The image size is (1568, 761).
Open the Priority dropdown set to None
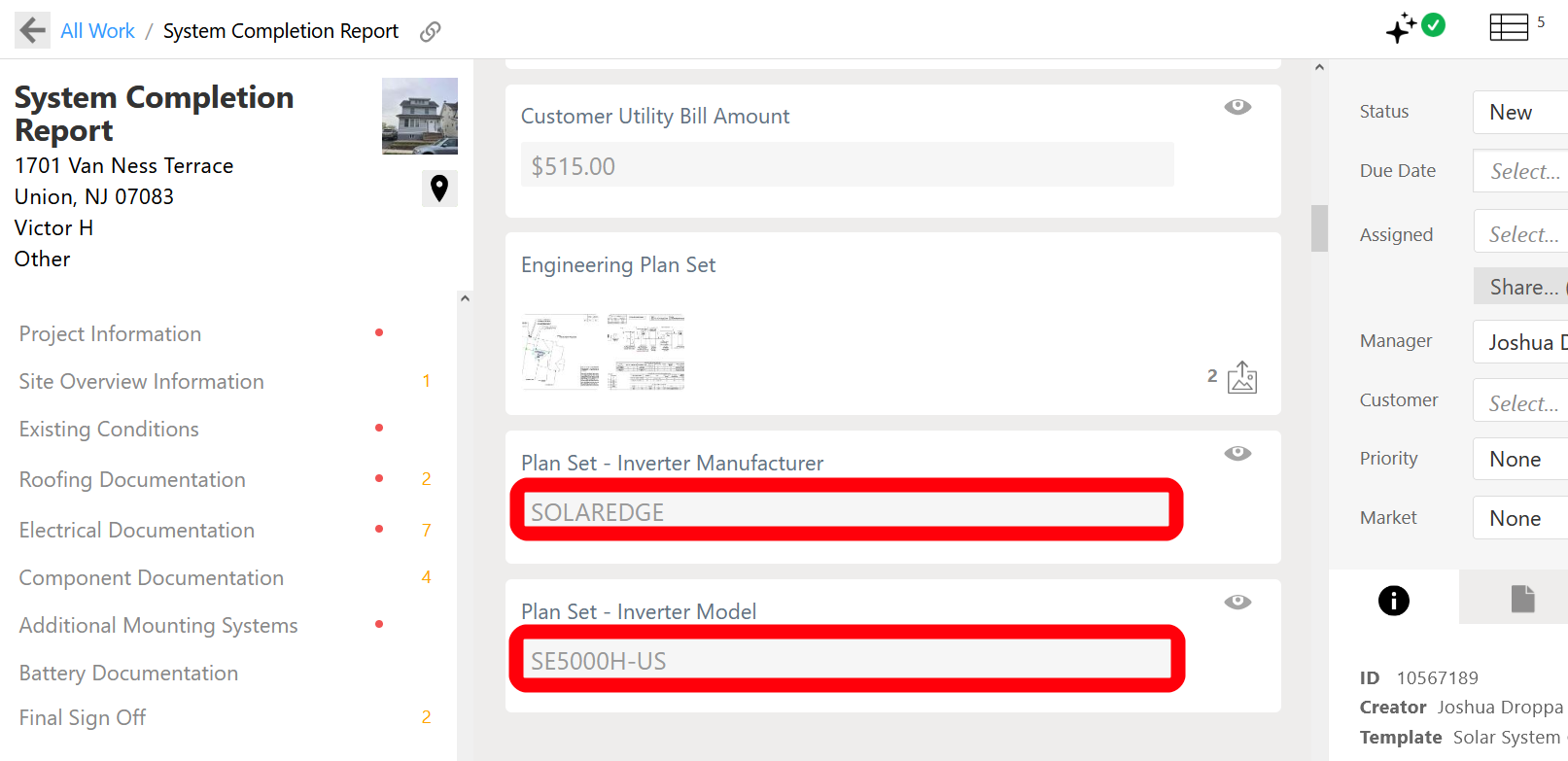[x=1520, y=459]
